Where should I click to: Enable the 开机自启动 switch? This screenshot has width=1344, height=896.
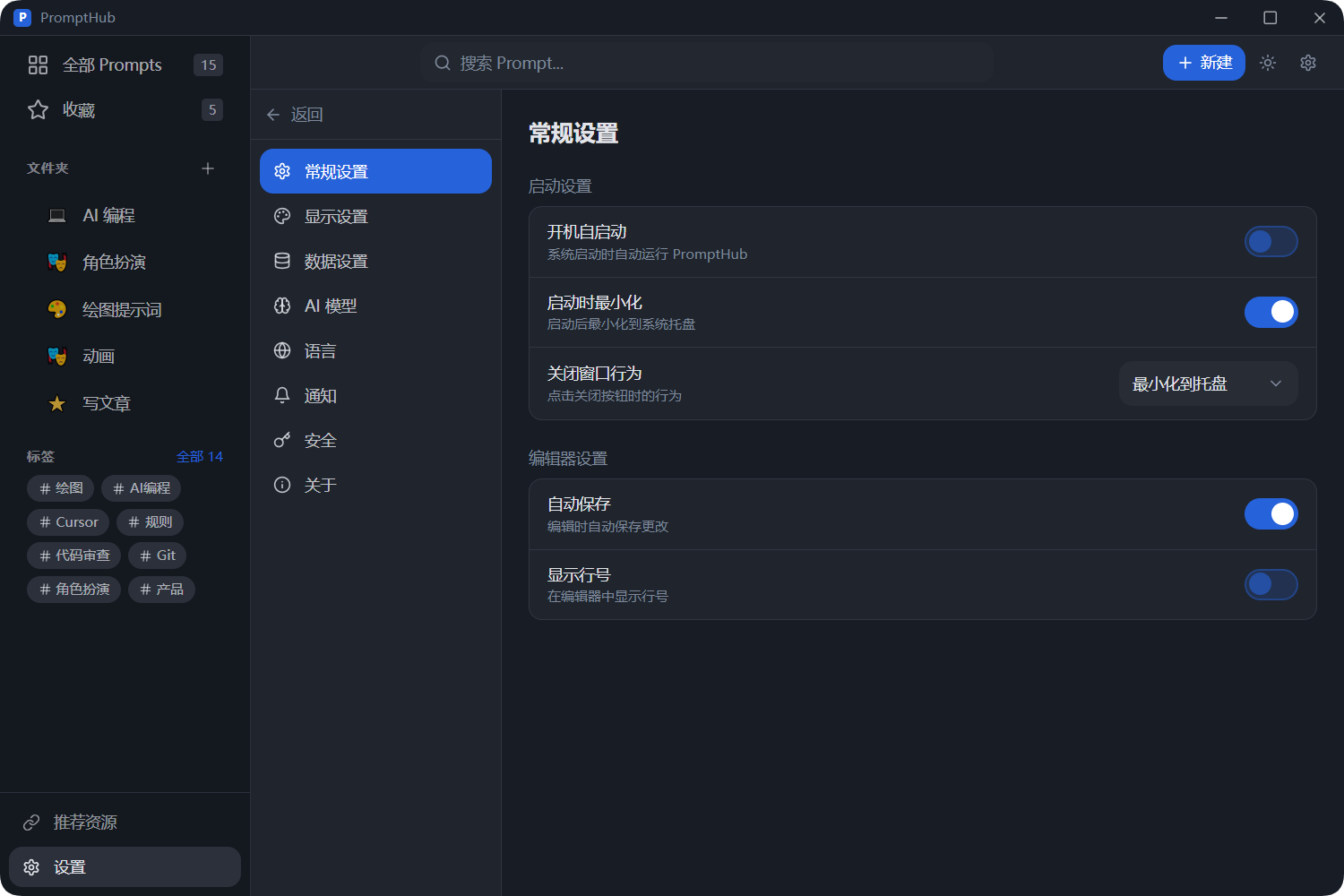point(1271,242)
